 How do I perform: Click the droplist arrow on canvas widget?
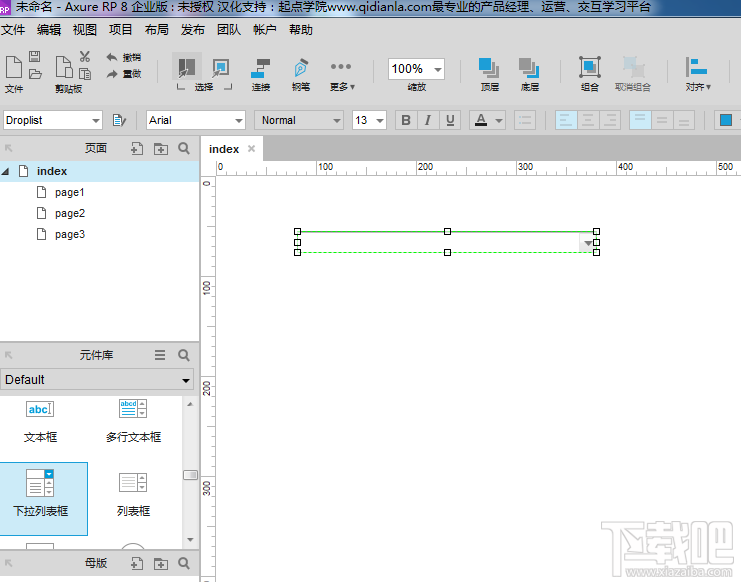pyautogui.click(x=587, y=243)
